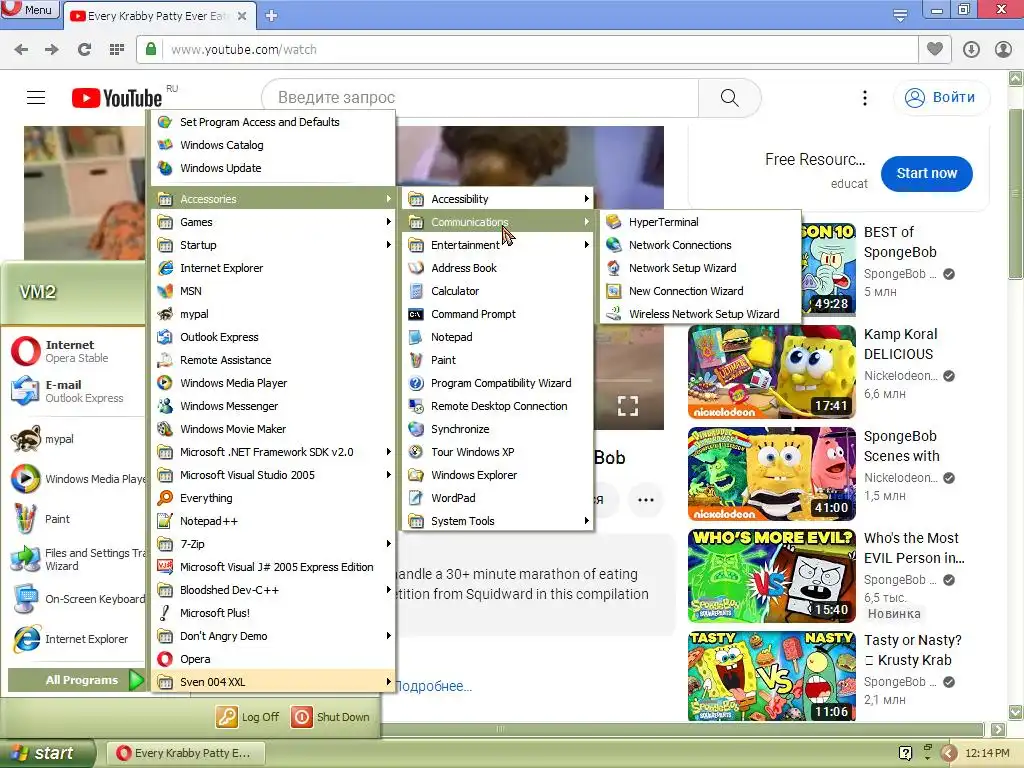The width and height of the screenshot is (1024, 768).
Task: Launch New Connection Wizard
Action: (700, 291)
